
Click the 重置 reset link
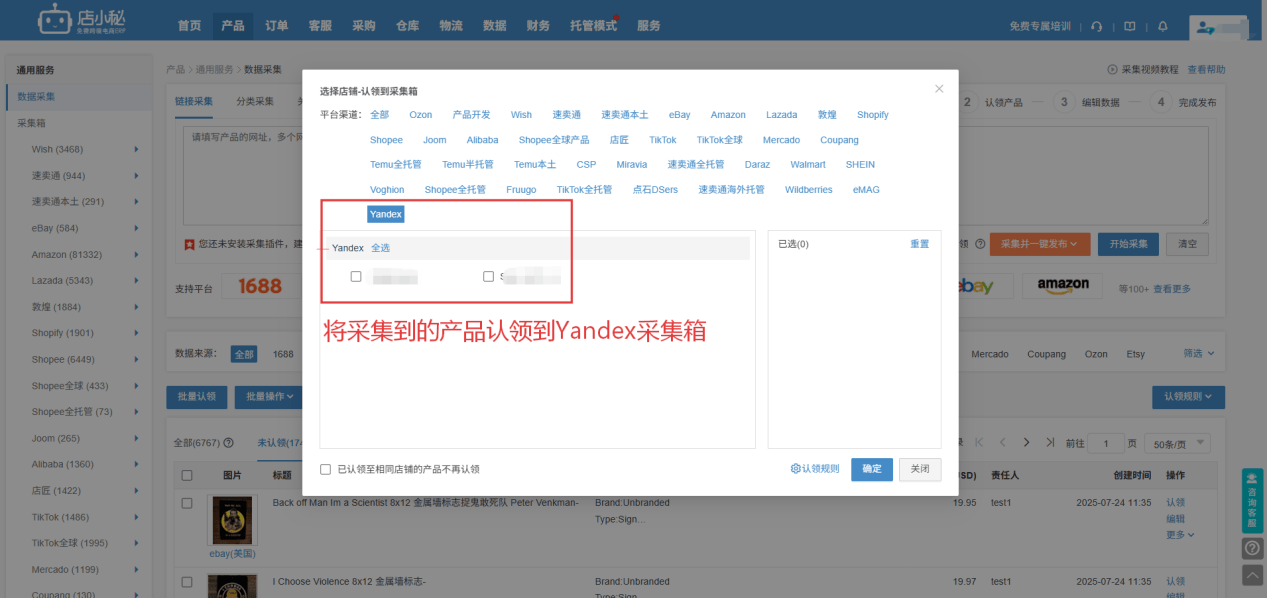pyautogui.click(x=919, y=244)
